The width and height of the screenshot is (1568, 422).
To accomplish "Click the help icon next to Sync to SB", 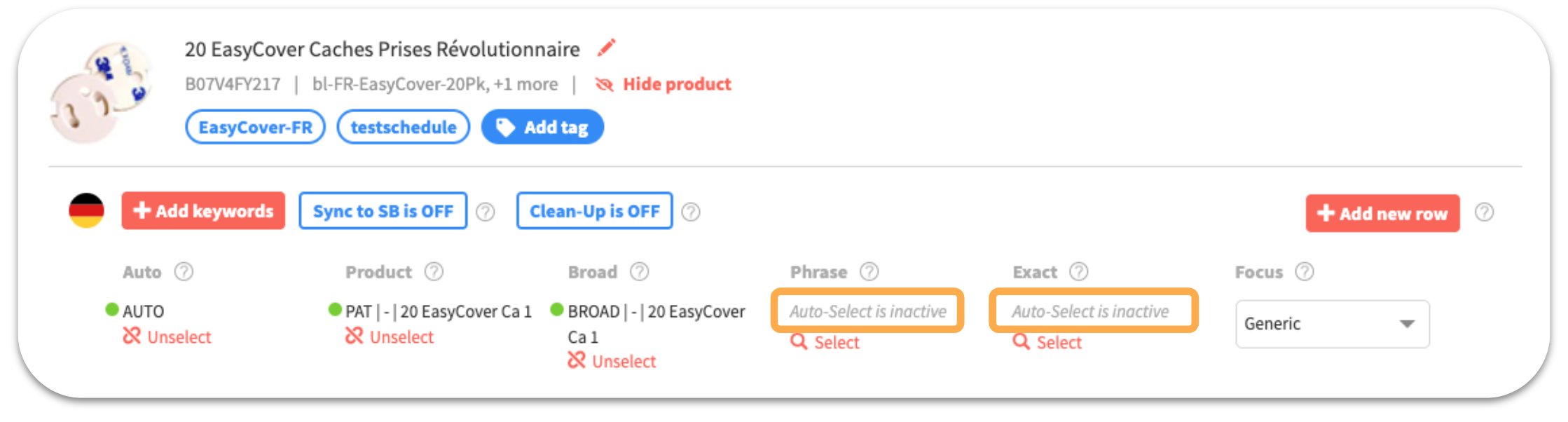I will 486,212.
